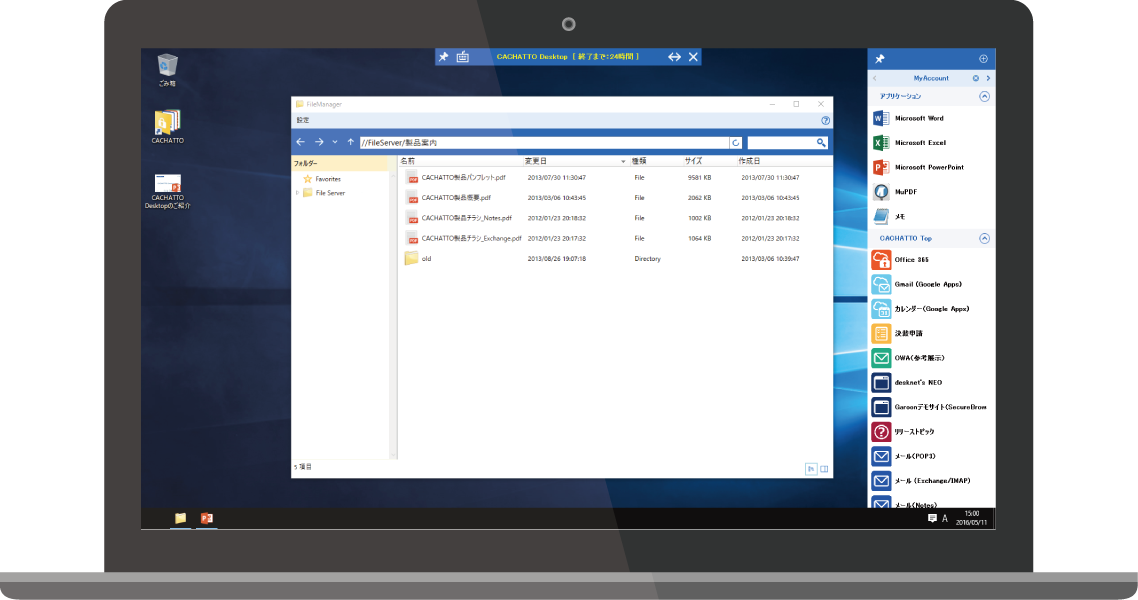Sort files by 種類 column
The height and width of the screenshot is (600, 1138).
[x=639, y=161]
